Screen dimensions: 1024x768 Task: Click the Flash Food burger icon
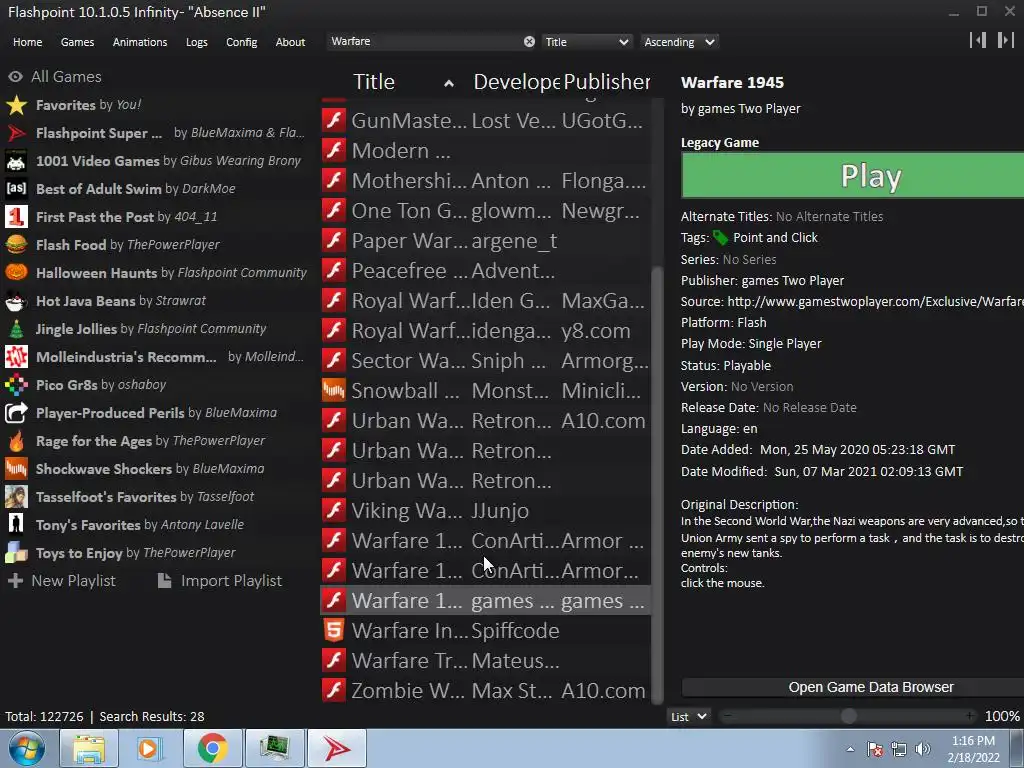pos(16,245)
